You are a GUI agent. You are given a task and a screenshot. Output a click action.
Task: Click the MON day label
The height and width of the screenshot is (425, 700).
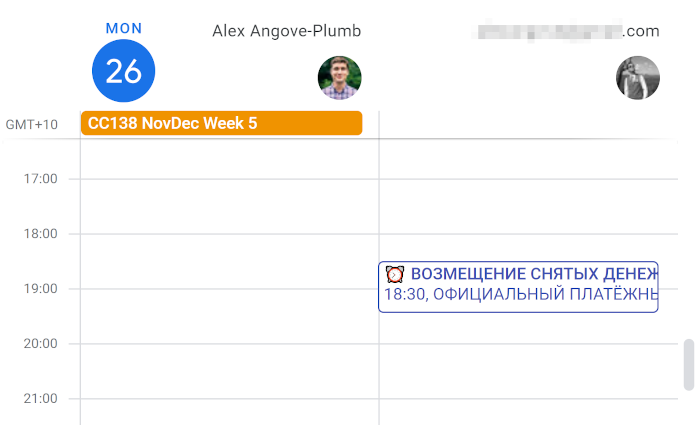point(124,28)
